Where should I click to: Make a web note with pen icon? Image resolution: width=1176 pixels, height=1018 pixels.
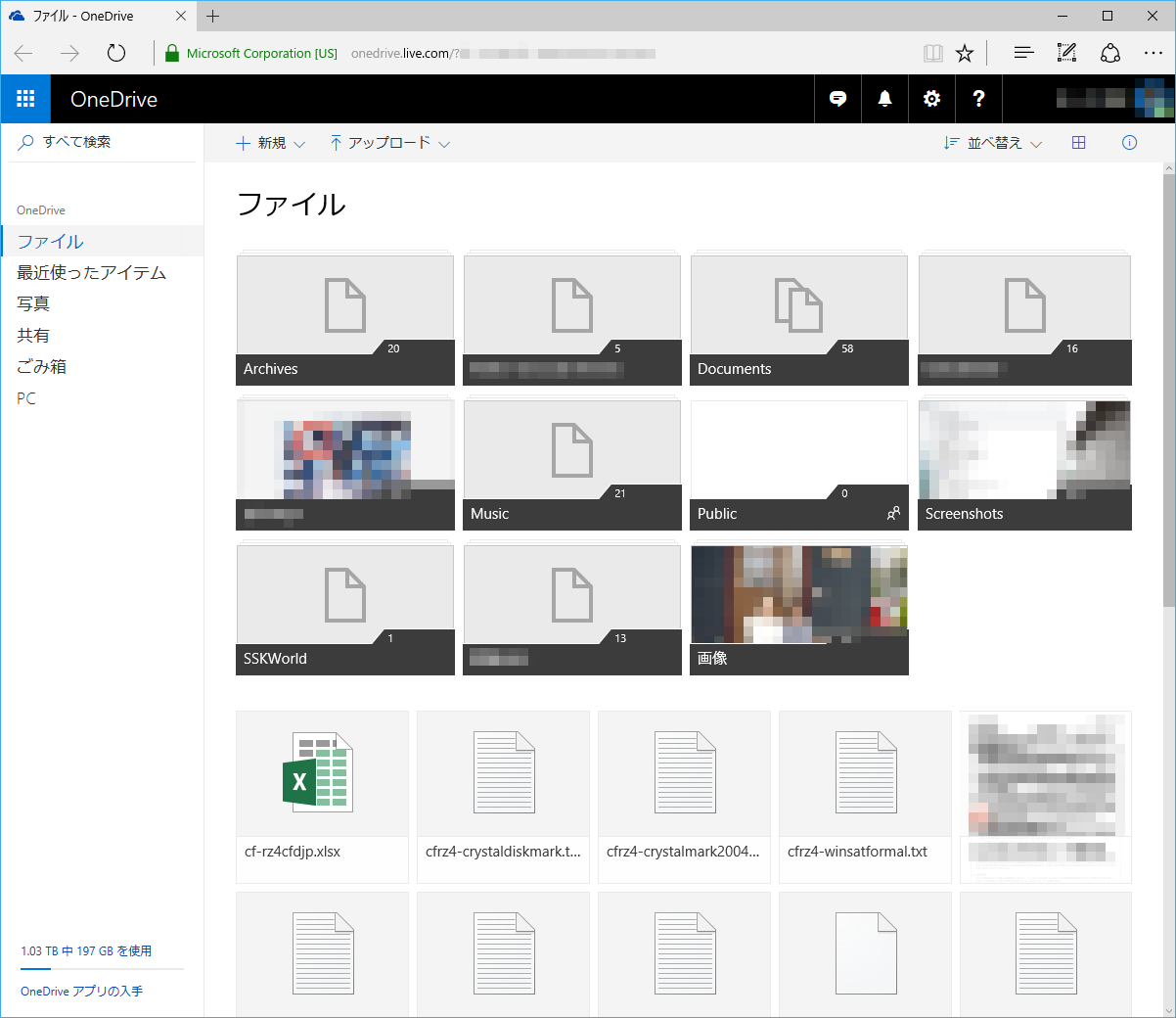click(x=1066, y=53)
